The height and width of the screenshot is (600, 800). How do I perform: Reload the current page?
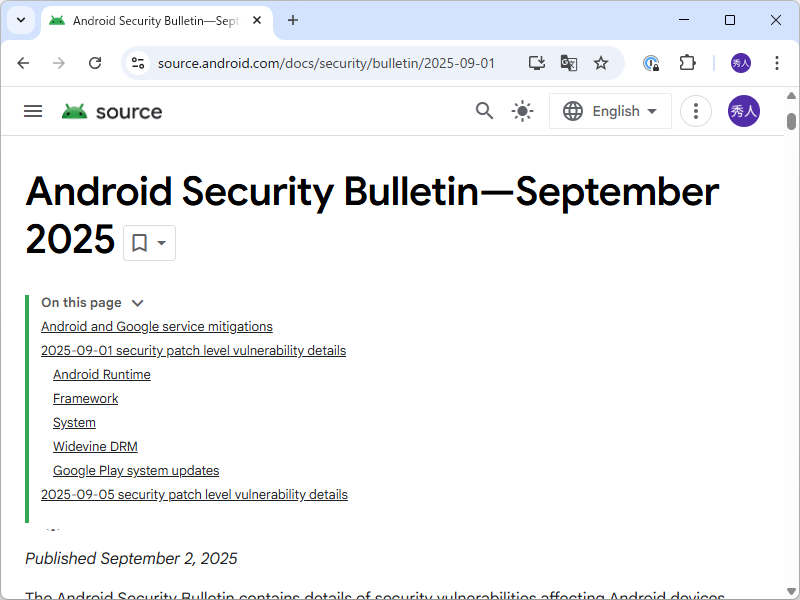coord(95,62)
